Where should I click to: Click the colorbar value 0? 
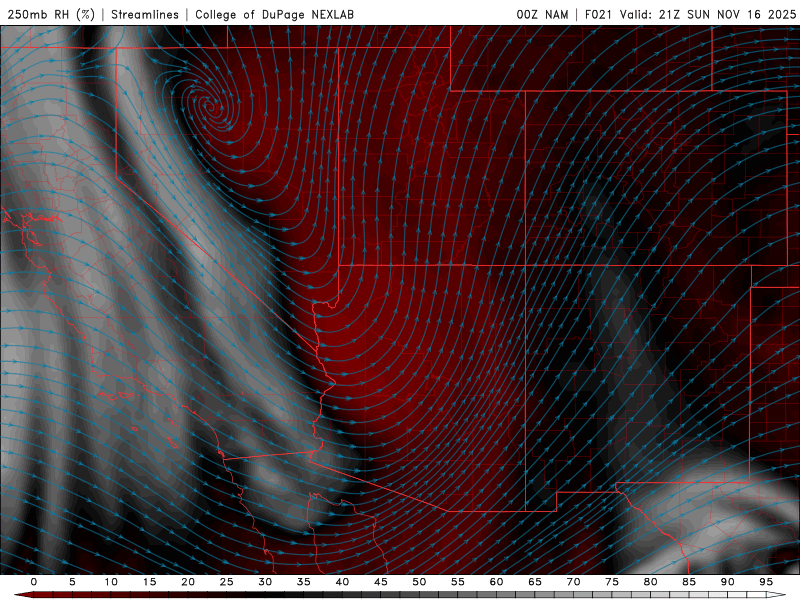click(x=34, y=582)
